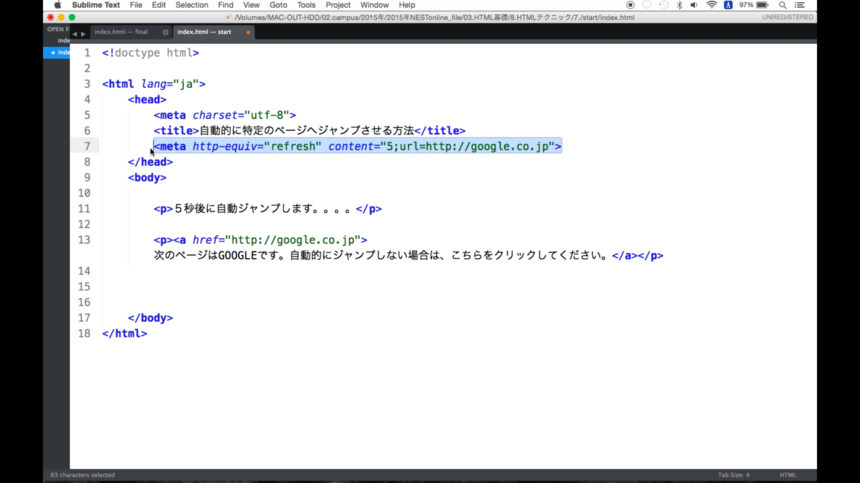Viewport: 860px width, 483px height.
Task: Click the closing </body> tag
Action: coord(150,318)
